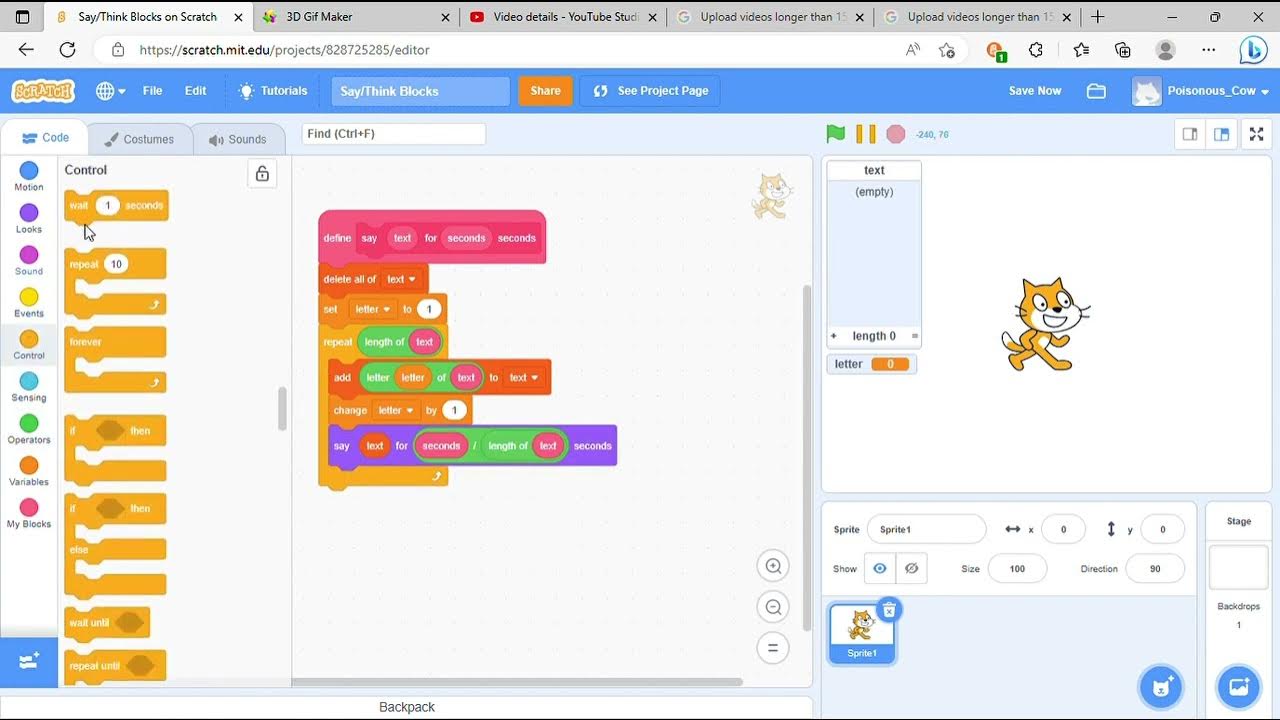The height and width of the screenshot is (720, 1280).
Task: Select the Sprite1 thumbnail
Action: [862, 632]
